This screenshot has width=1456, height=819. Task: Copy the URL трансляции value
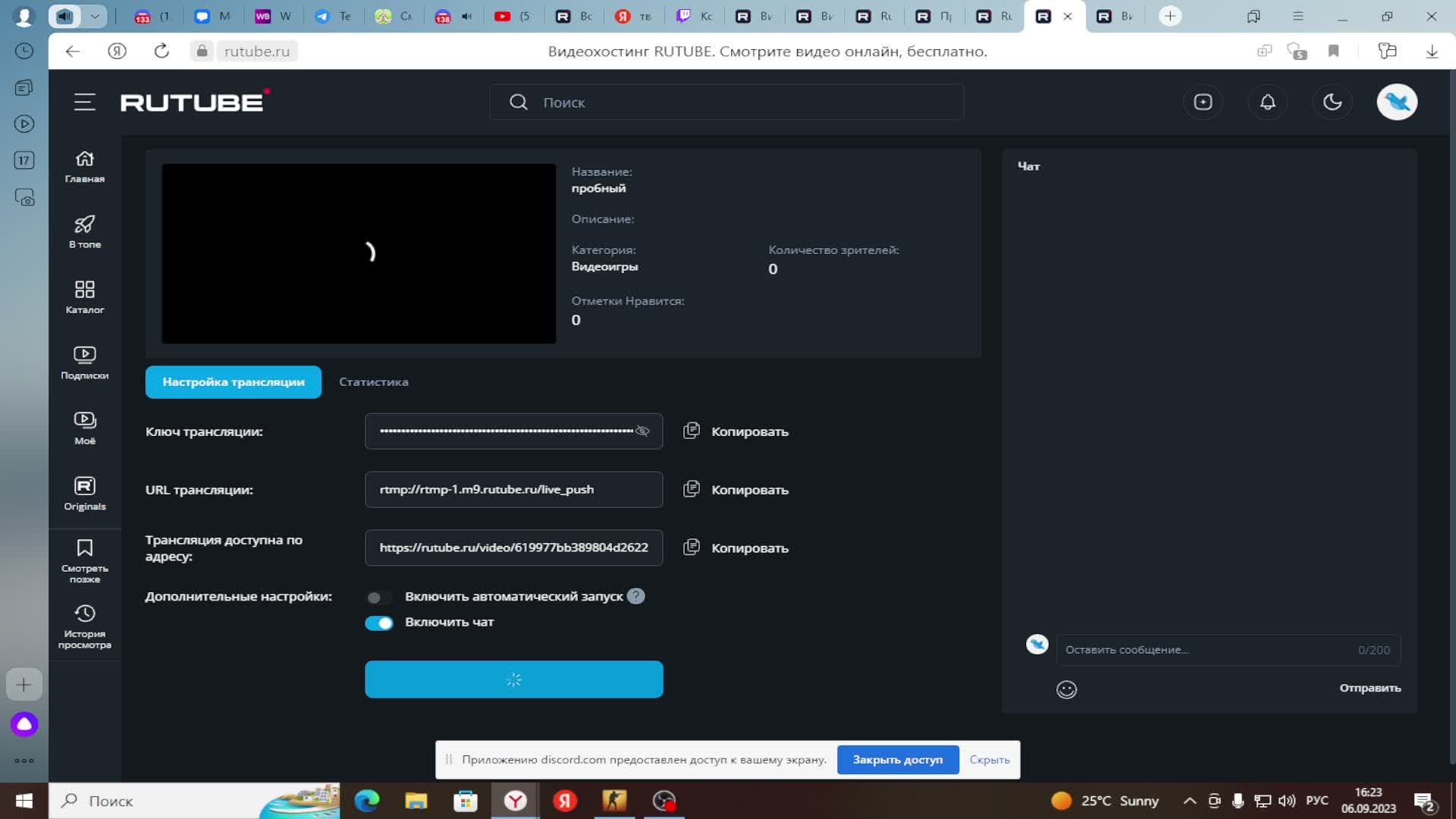[736, 490]
